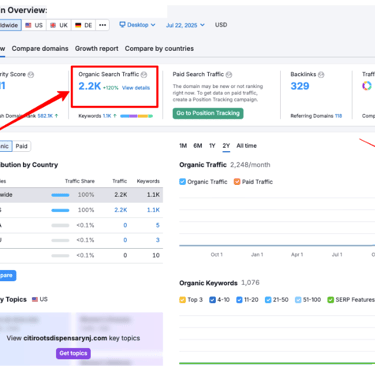Image resolution: width=375 pixels, height=371 pixels.
Task: Click the traffic donut chart icon
Action: coord(367,86)
